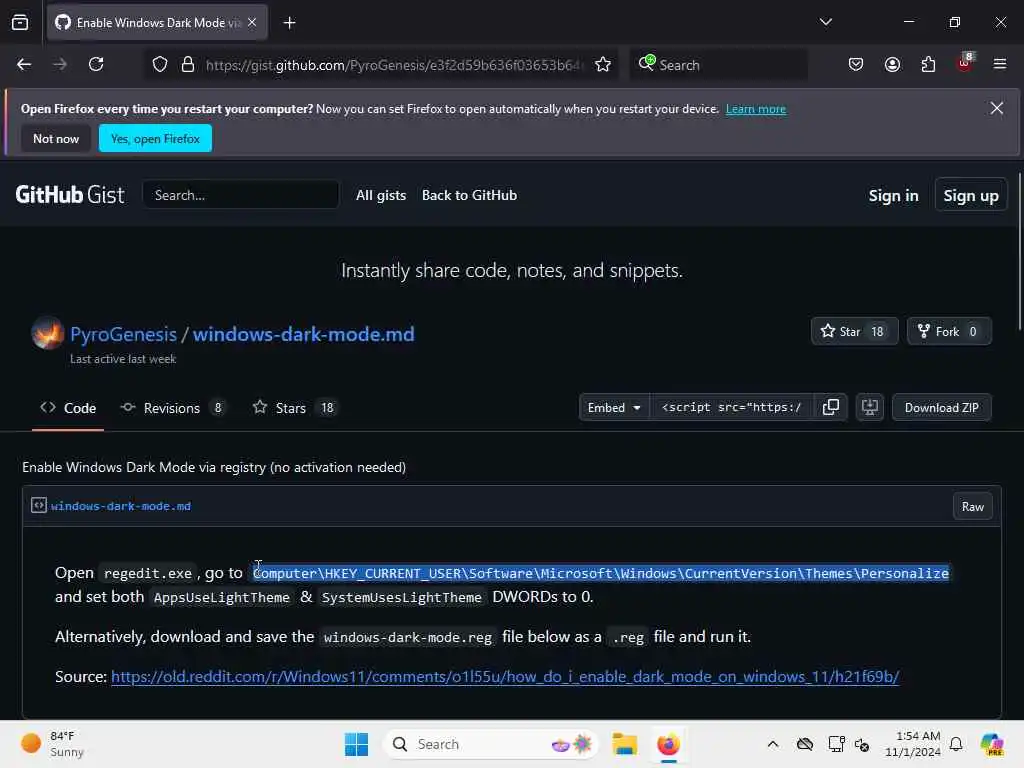1024x768 pixels.
Task: Open windows-dark-mode.md gist title link
Action: [304, 334]
